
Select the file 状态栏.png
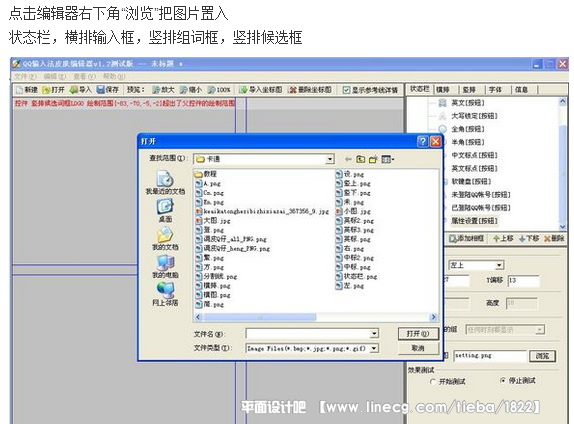[x=357, y=276]
